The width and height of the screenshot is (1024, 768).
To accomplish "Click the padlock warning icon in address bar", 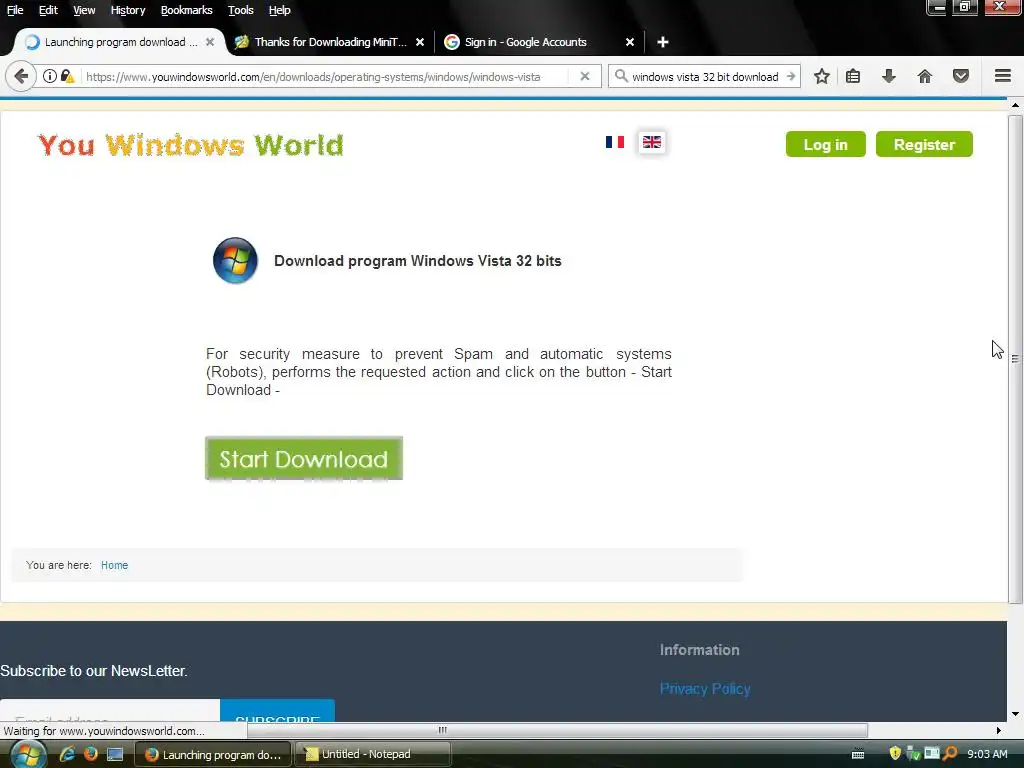I will (x=67, y=76).
